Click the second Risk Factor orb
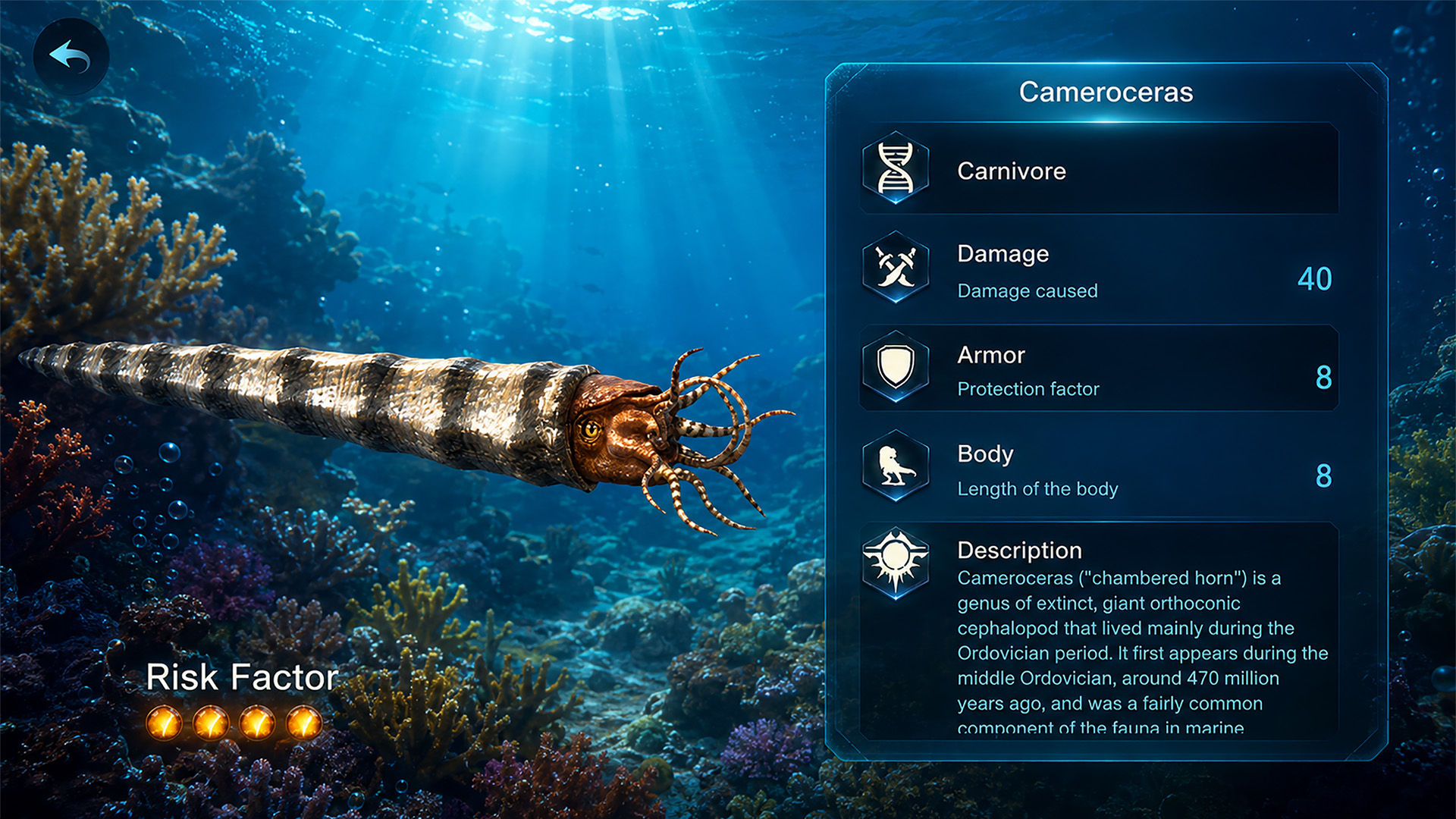Image resolution: width=1456 pixels, height=819 pixels. click(211, 723)
